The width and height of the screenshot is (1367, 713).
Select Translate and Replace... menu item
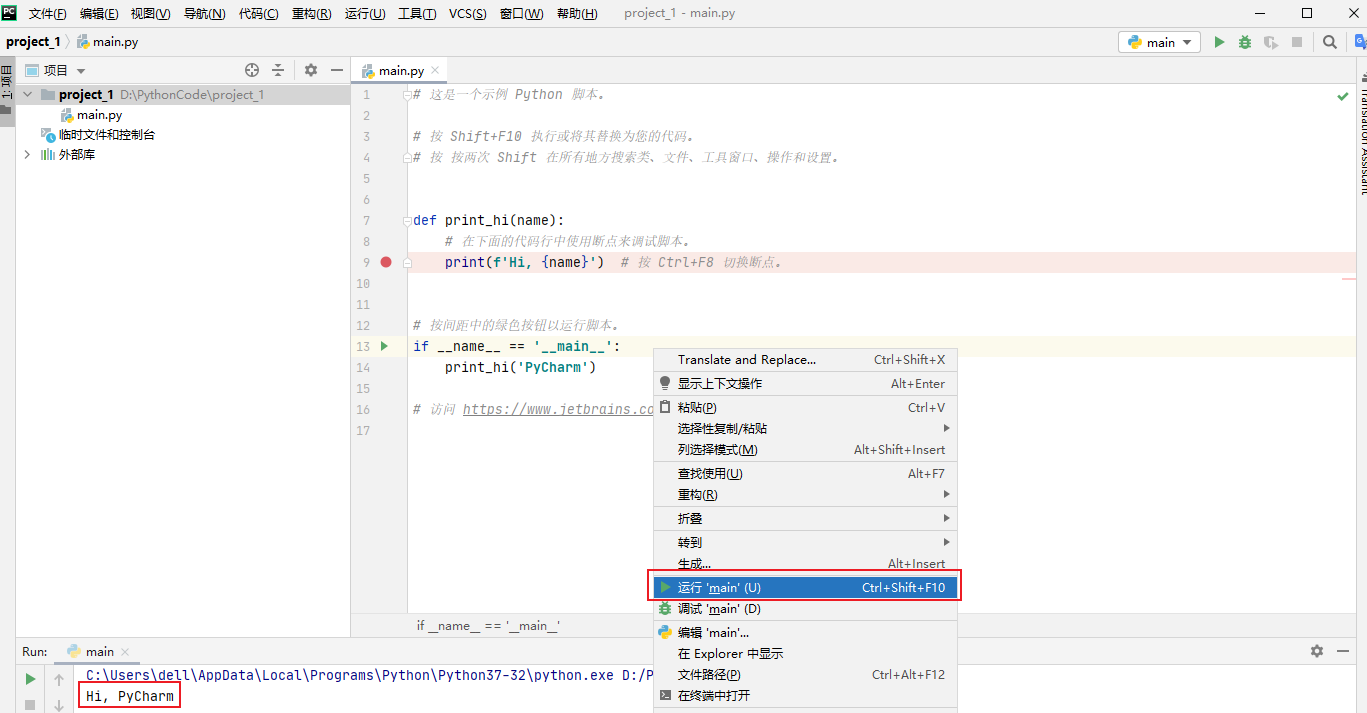(805, 360)
